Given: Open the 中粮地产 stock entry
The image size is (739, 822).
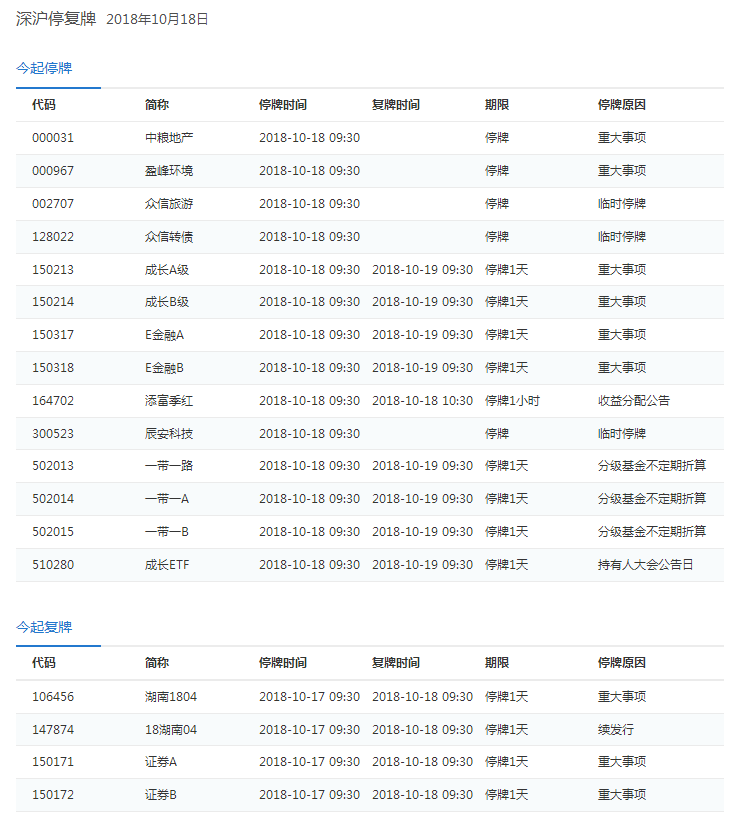Looking at the screenshot, I should coord(169,138).
